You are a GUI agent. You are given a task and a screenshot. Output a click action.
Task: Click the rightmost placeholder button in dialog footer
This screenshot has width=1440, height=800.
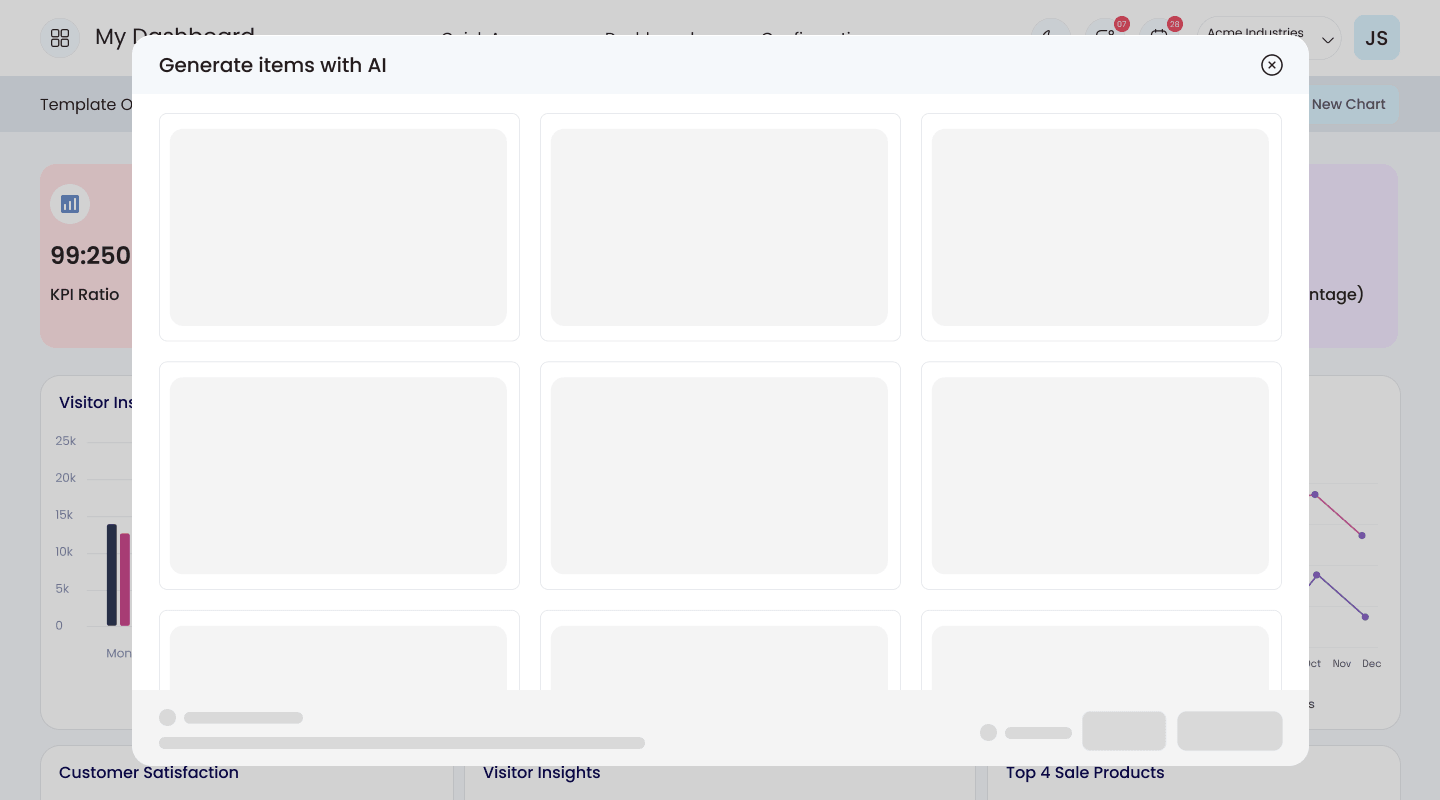(1230, 731)
